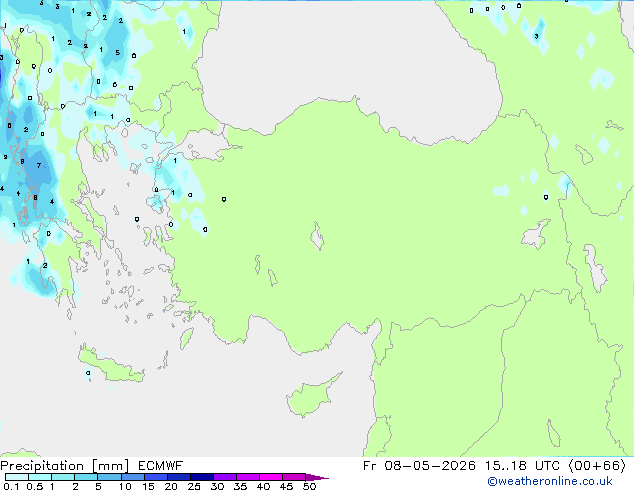Image resolution: width=634 pixels, height=490 pixels.
Task: Click legend swatch between 25 and 30
Action: click(202, 477)
